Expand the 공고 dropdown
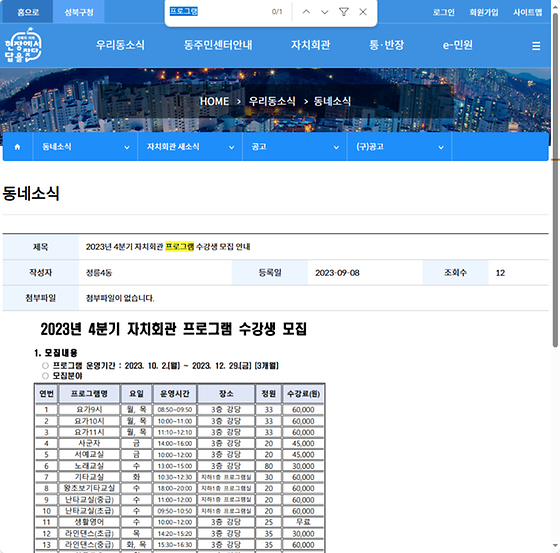This screenshot has width=560, height=553. click(295, 147)
